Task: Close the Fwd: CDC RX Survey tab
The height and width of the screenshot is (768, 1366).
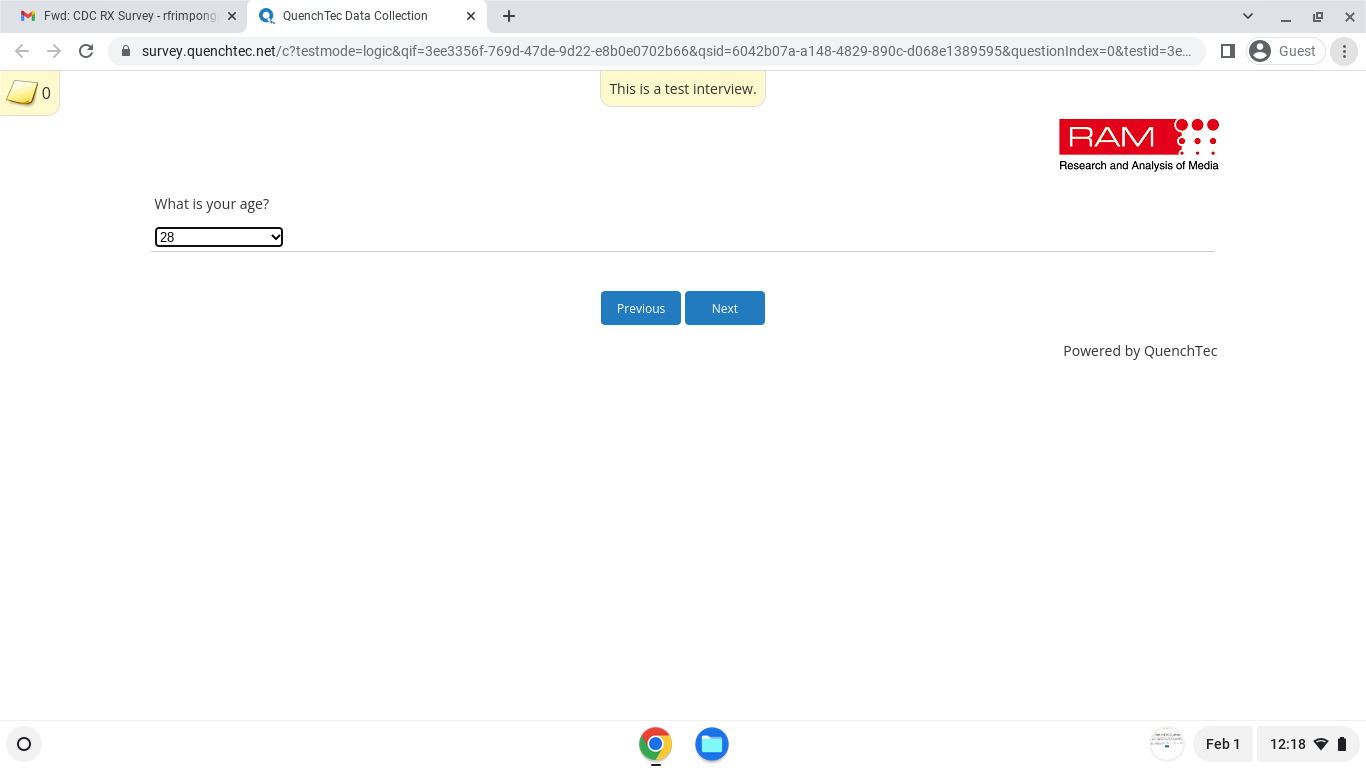Action: (232, 16)
